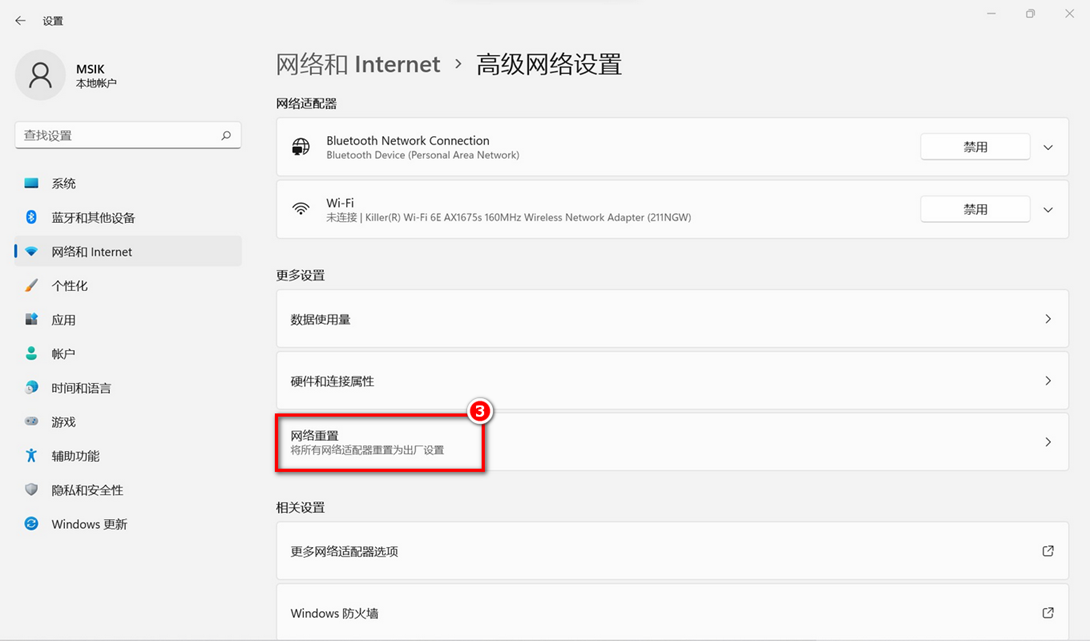Expand the Wi-Fi adapter details chevron
The height and width of the screenshot is (641, 1090).
pos(1047,210)
